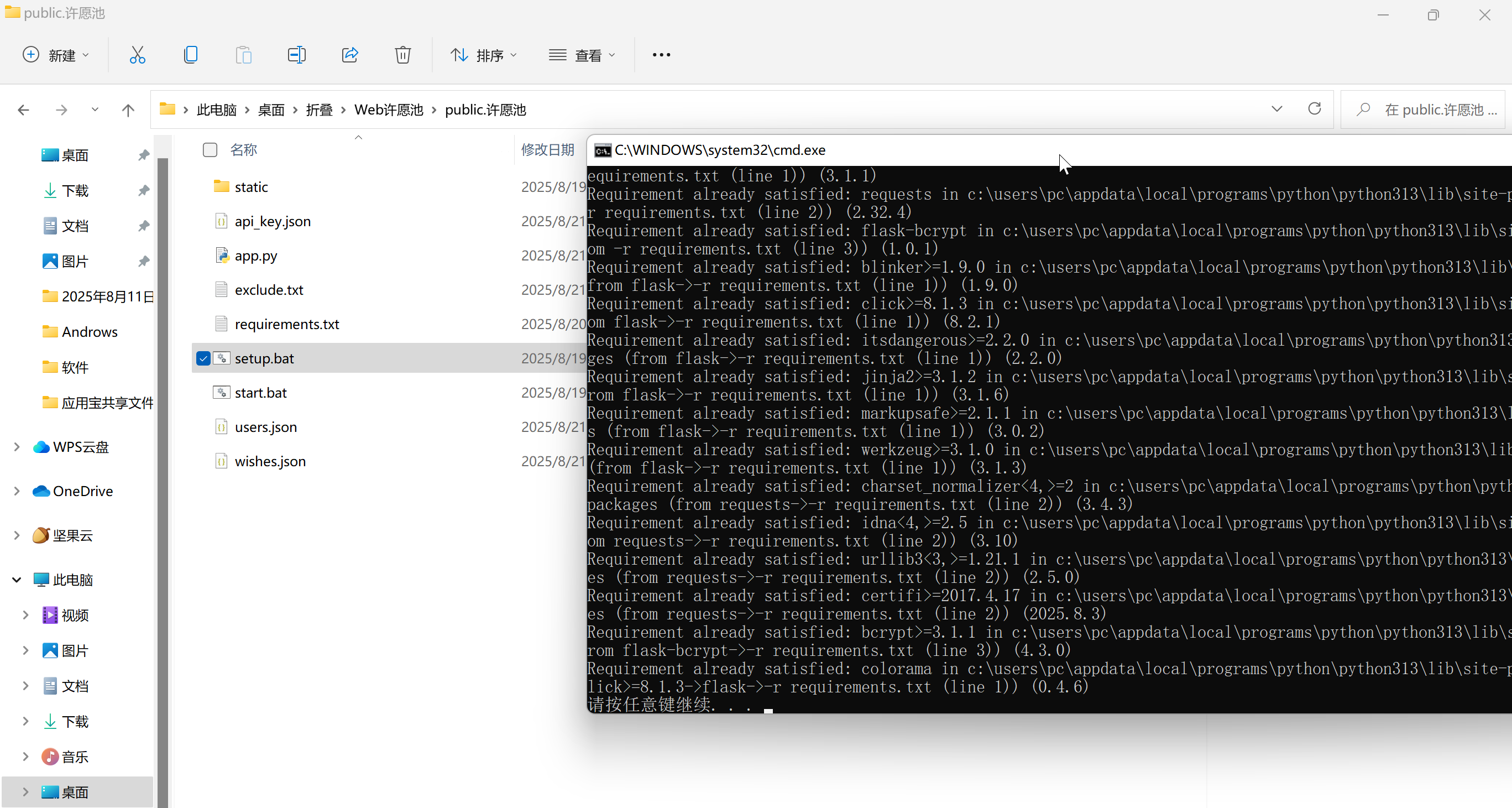The width and height of the screenshot is (1512, 808).
Task: Unpin 桌面 from quick access pin icon
Action: [143, 155]
